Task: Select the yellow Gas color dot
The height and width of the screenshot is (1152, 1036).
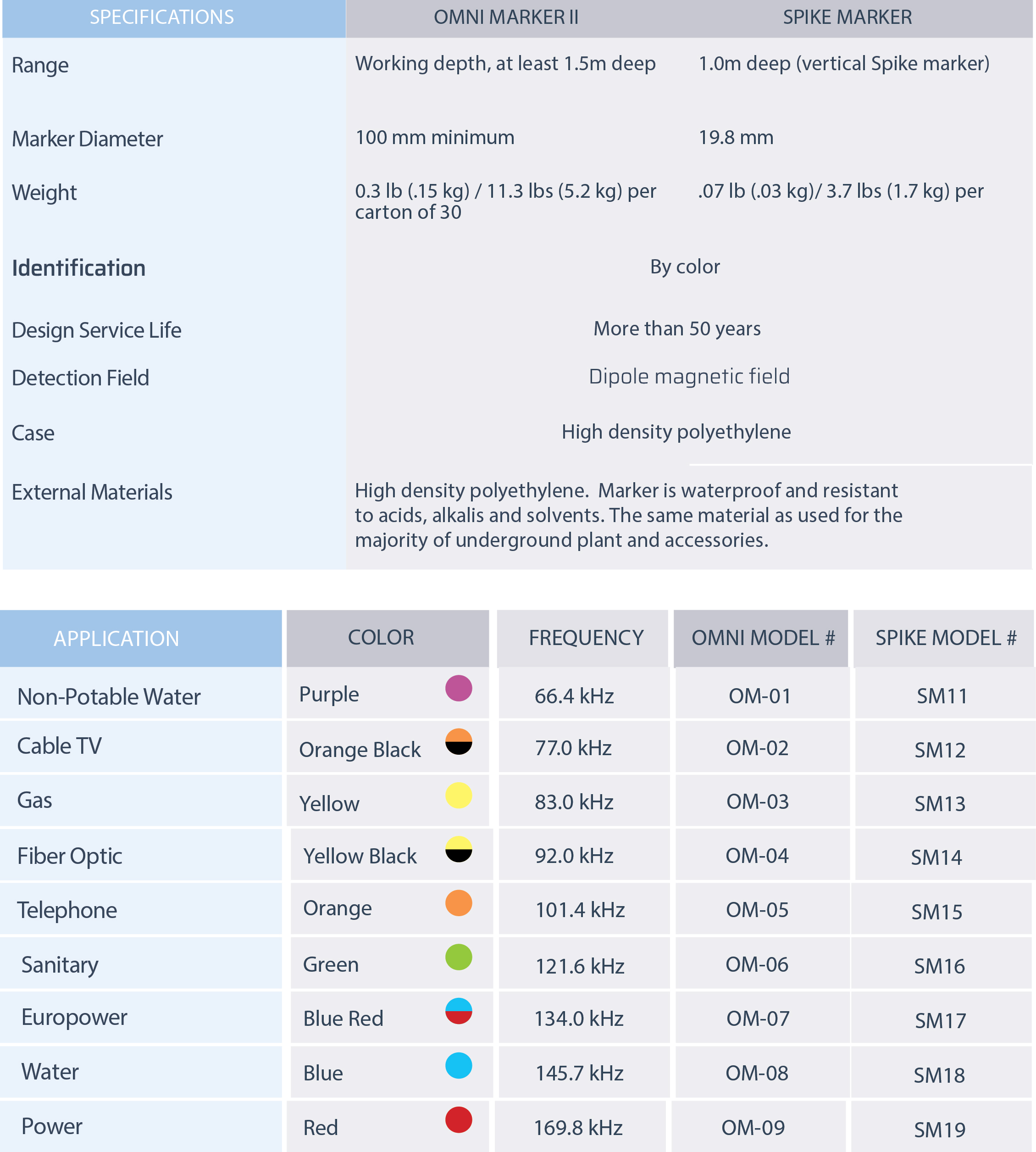Action: coord(458,796)
